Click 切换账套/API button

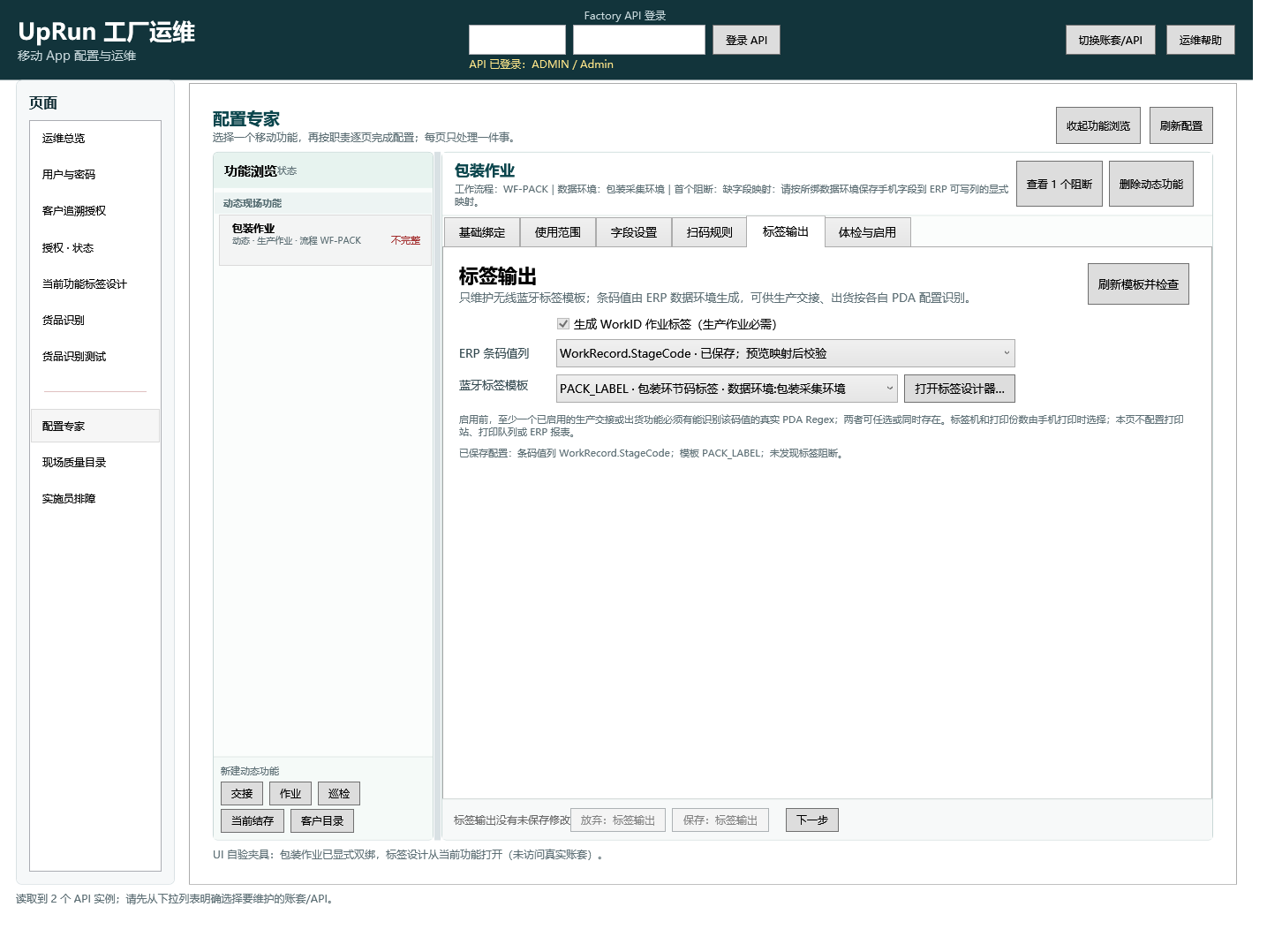click(1110, 40)
